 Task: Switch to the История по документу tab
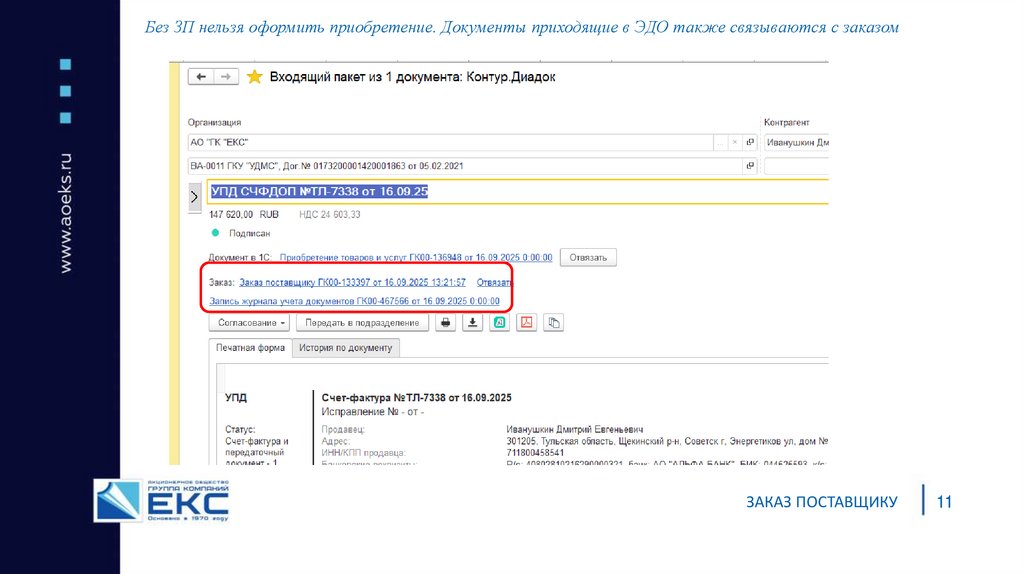[x=345, y=347]
